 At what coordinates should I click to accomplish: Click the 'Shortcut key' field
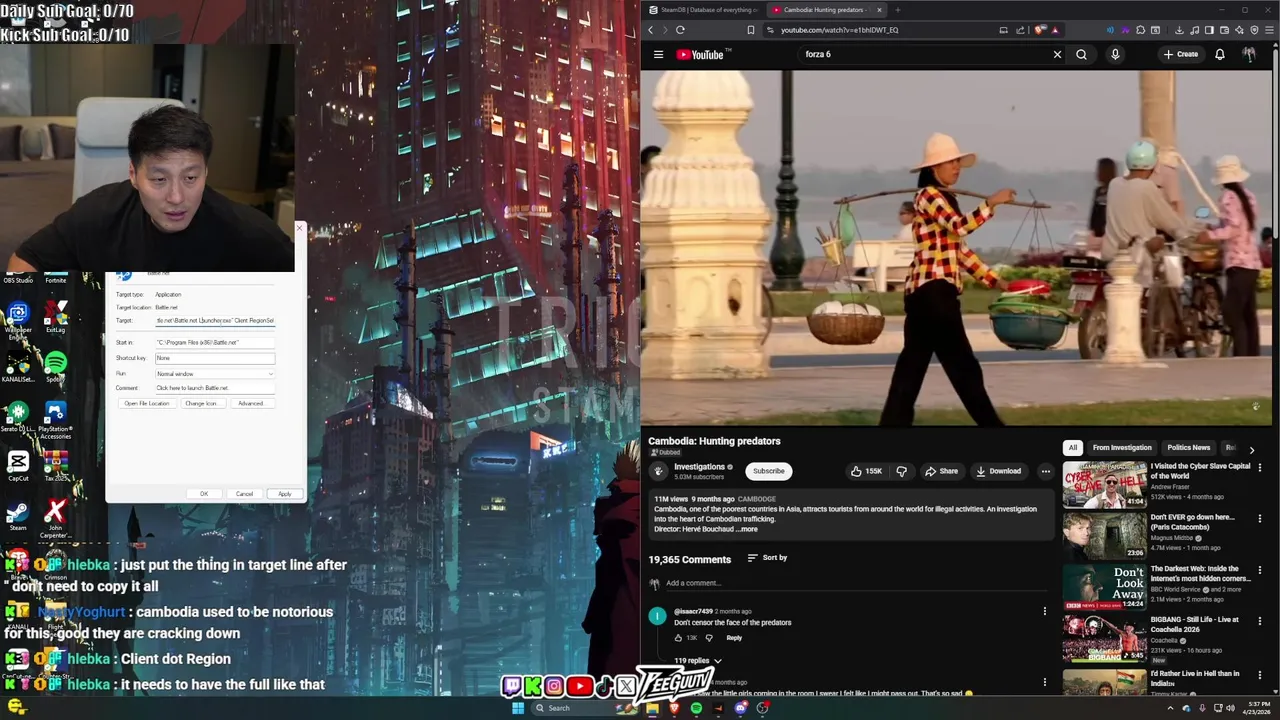pos(214,358)
